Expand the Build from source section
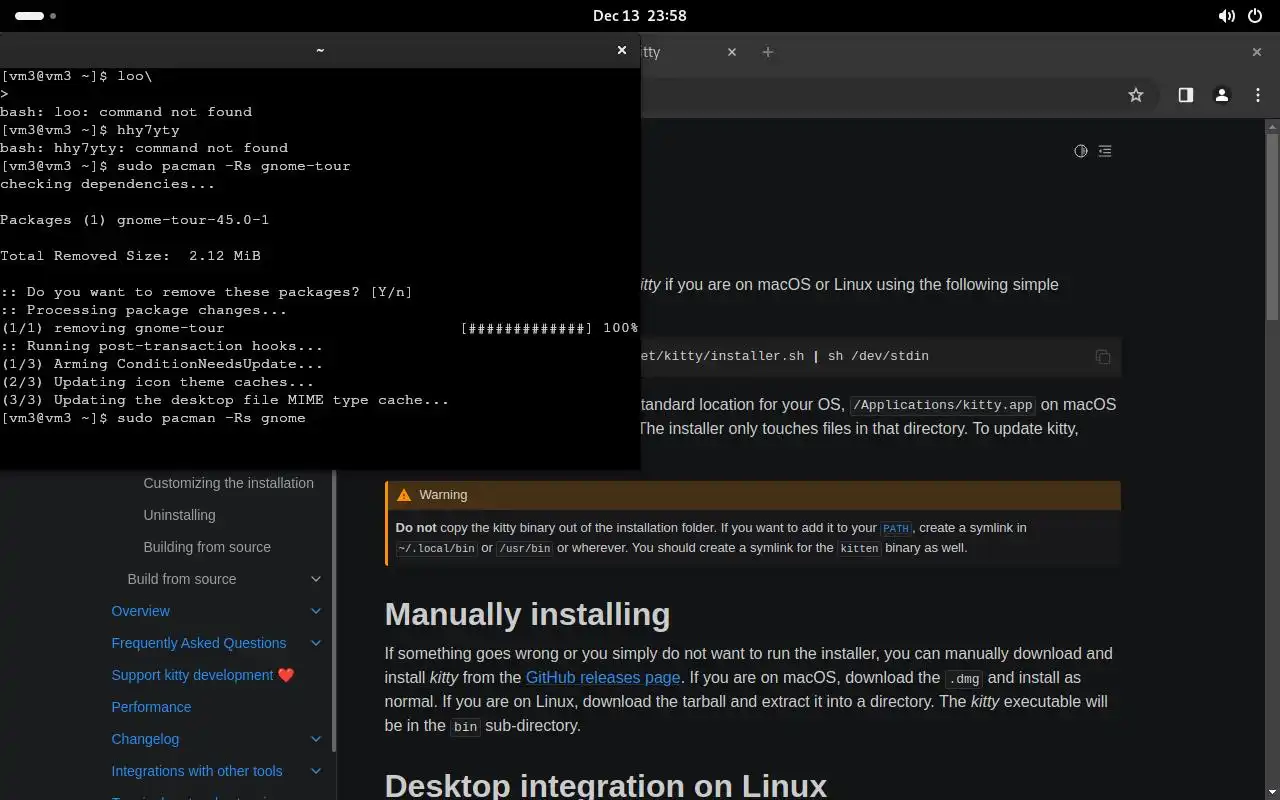1280x800 pixels. click(316, 579)
